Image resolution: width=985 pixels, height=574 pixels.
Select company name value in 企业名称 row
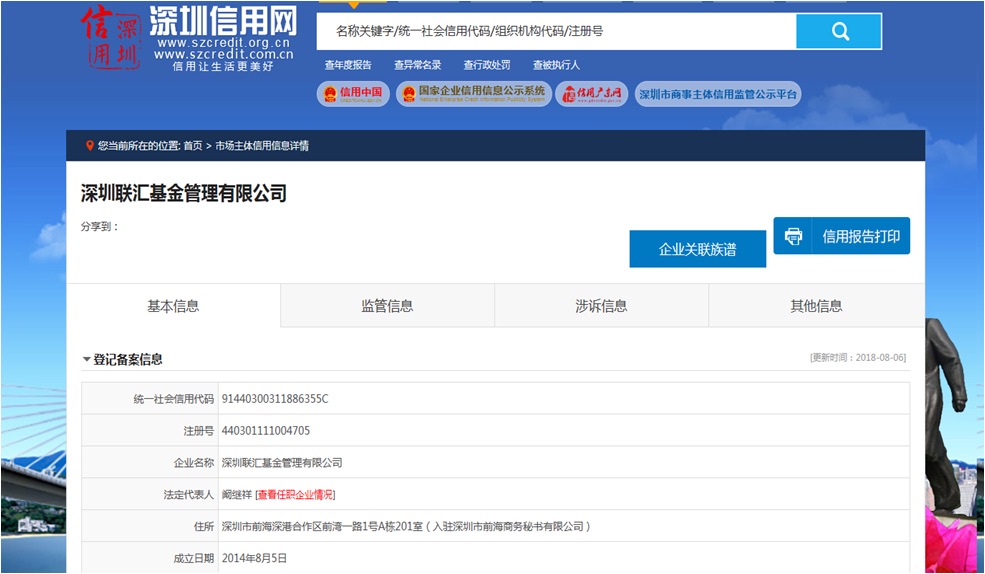tap(282, 463)
